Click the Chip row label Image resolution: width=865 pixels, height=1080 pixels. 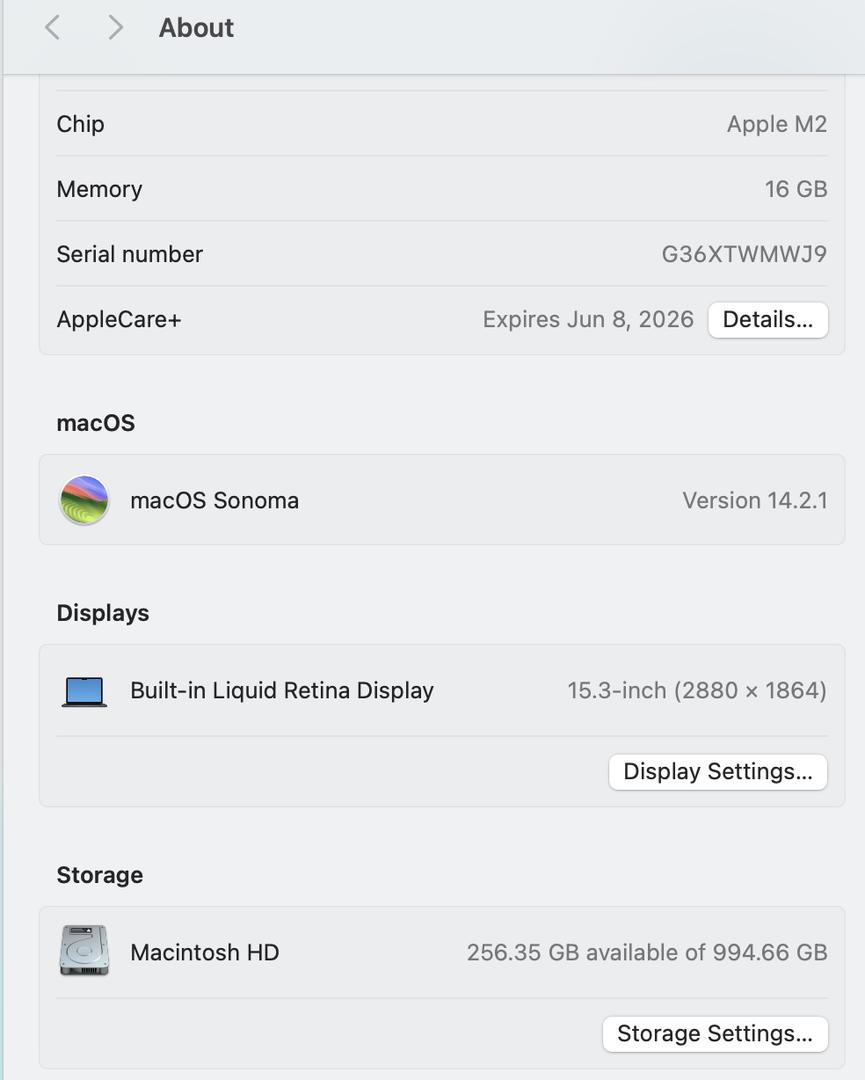(x=80, y=124)
